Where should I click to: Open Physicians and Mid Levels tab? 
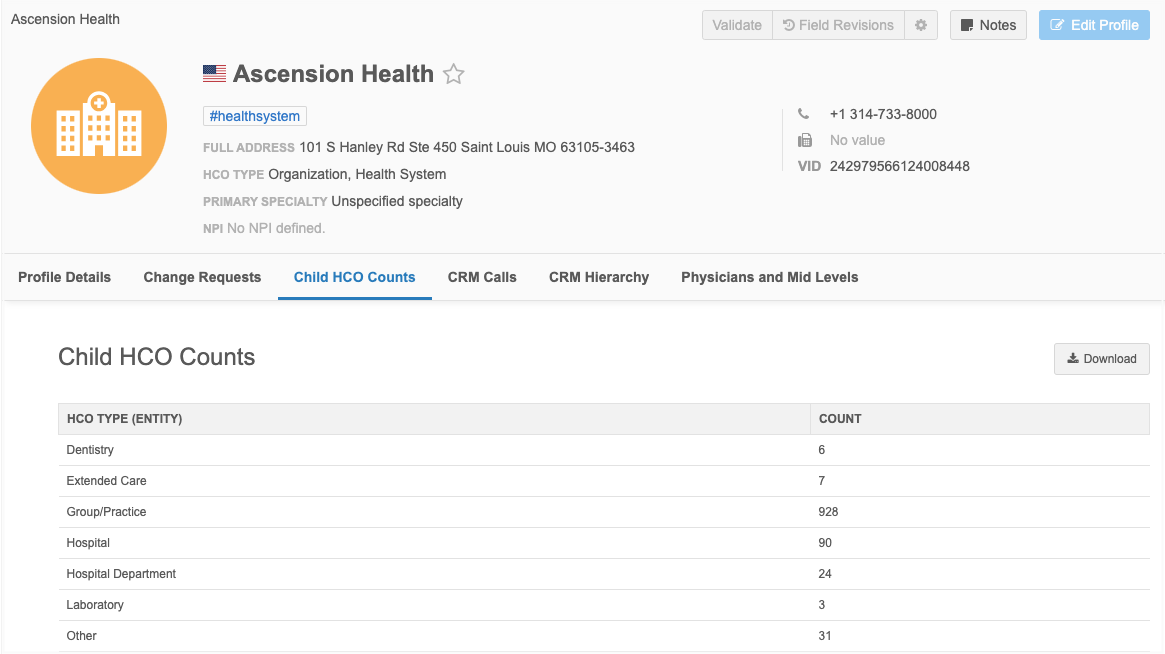tap(769, 277)
